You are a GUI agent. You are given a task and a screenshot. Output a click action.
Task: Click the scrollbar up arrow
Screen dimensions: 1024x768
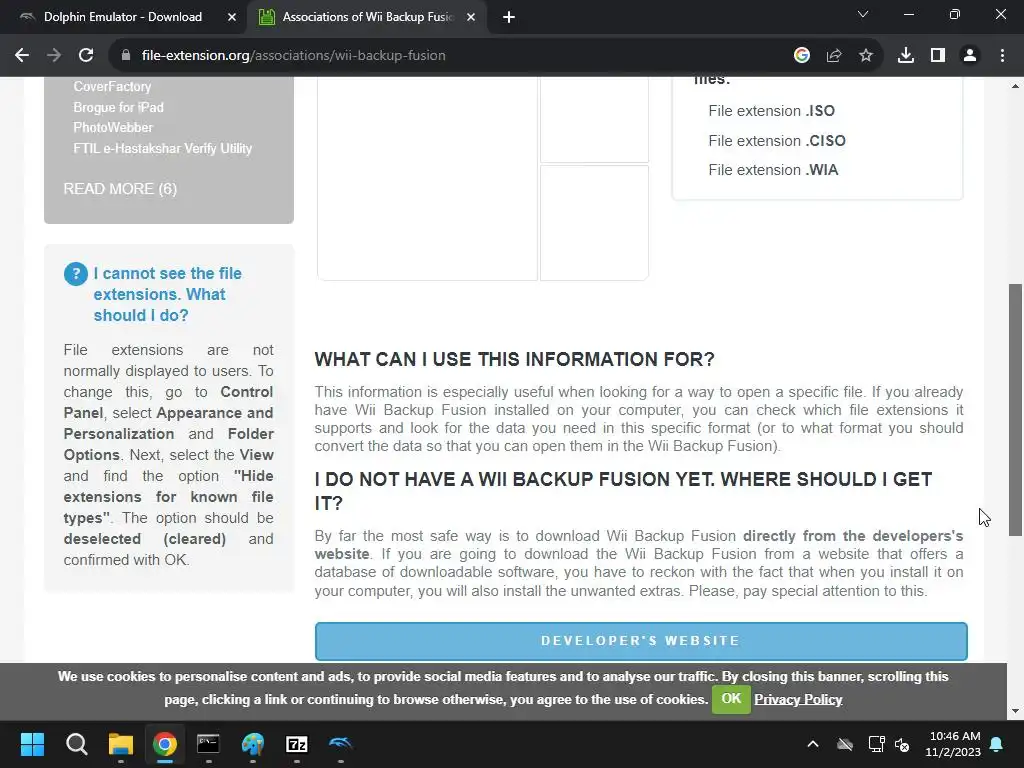[x=1016, y=86]
